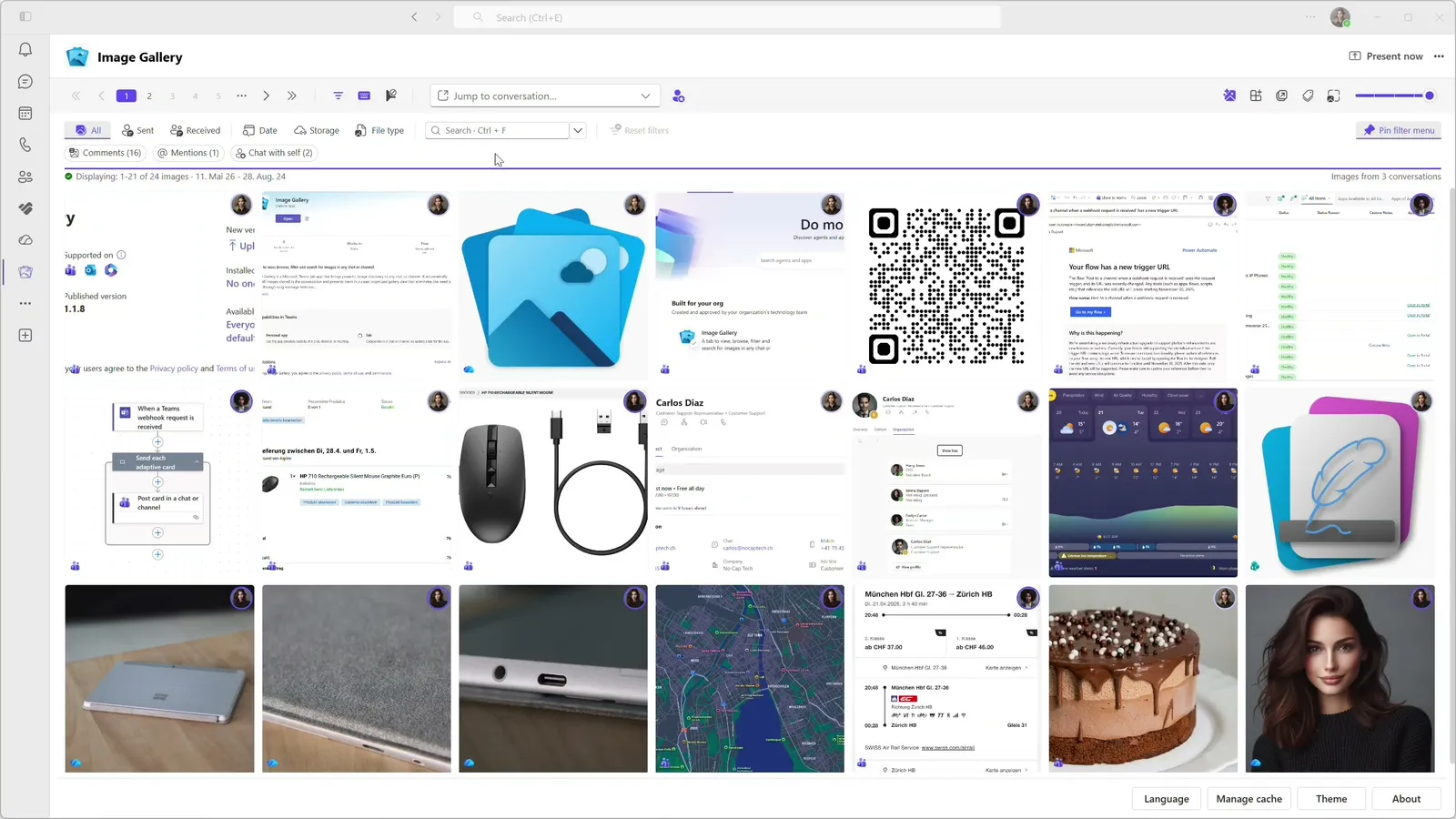Screen dimensions: 1456x819
Task: Select the Received filter tab
Action: [x=196, y=130]
